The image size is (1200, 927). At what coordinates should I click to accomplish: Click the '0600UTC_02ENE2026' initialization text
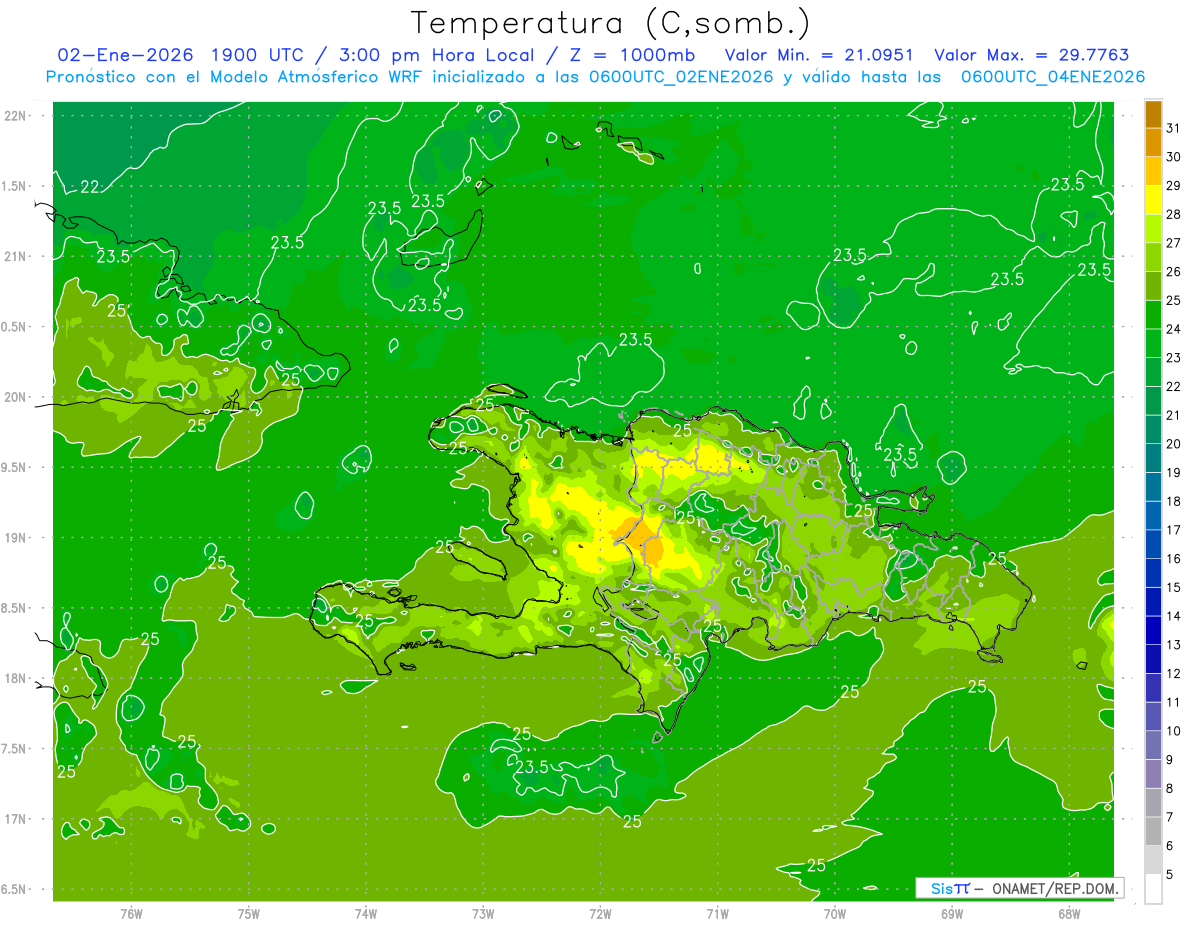click(x=682, y=77)
